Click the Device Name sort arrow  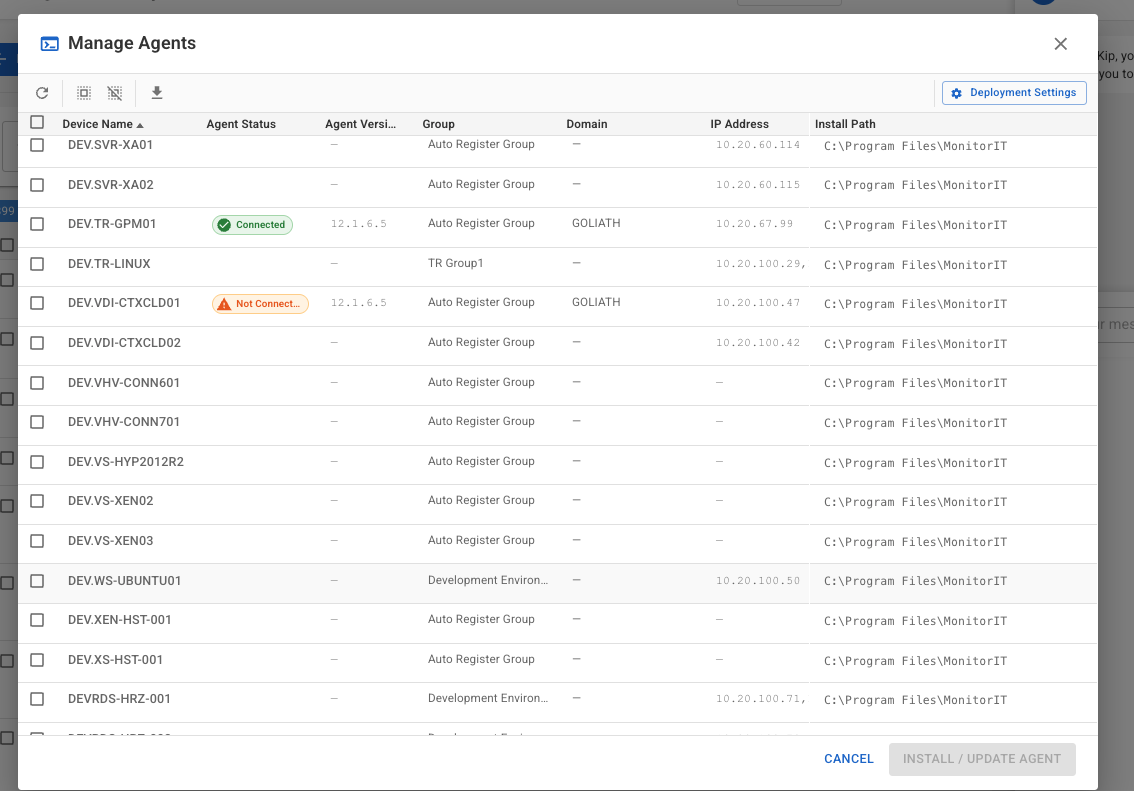coord(140,125)
